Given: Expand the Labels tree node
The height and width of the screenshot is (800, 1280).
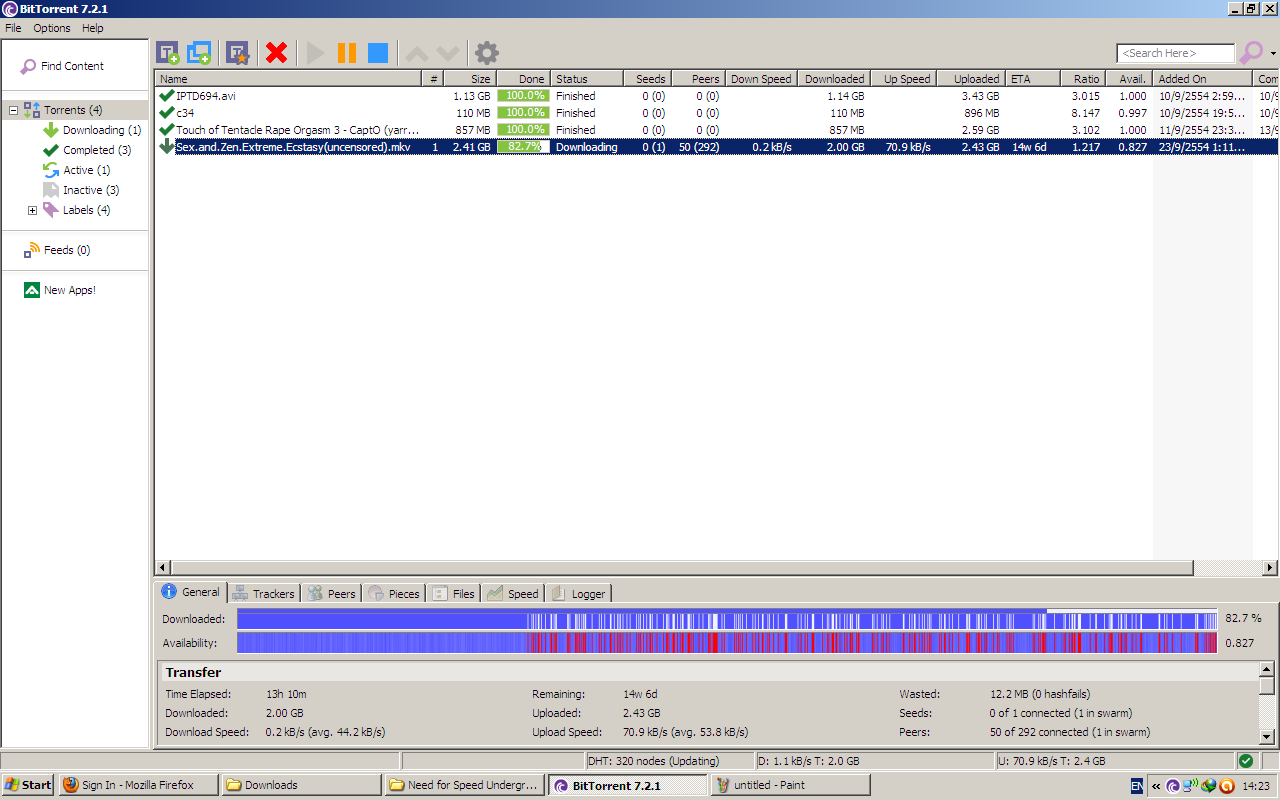Looking at the screenshot, I should pos(32,210).
